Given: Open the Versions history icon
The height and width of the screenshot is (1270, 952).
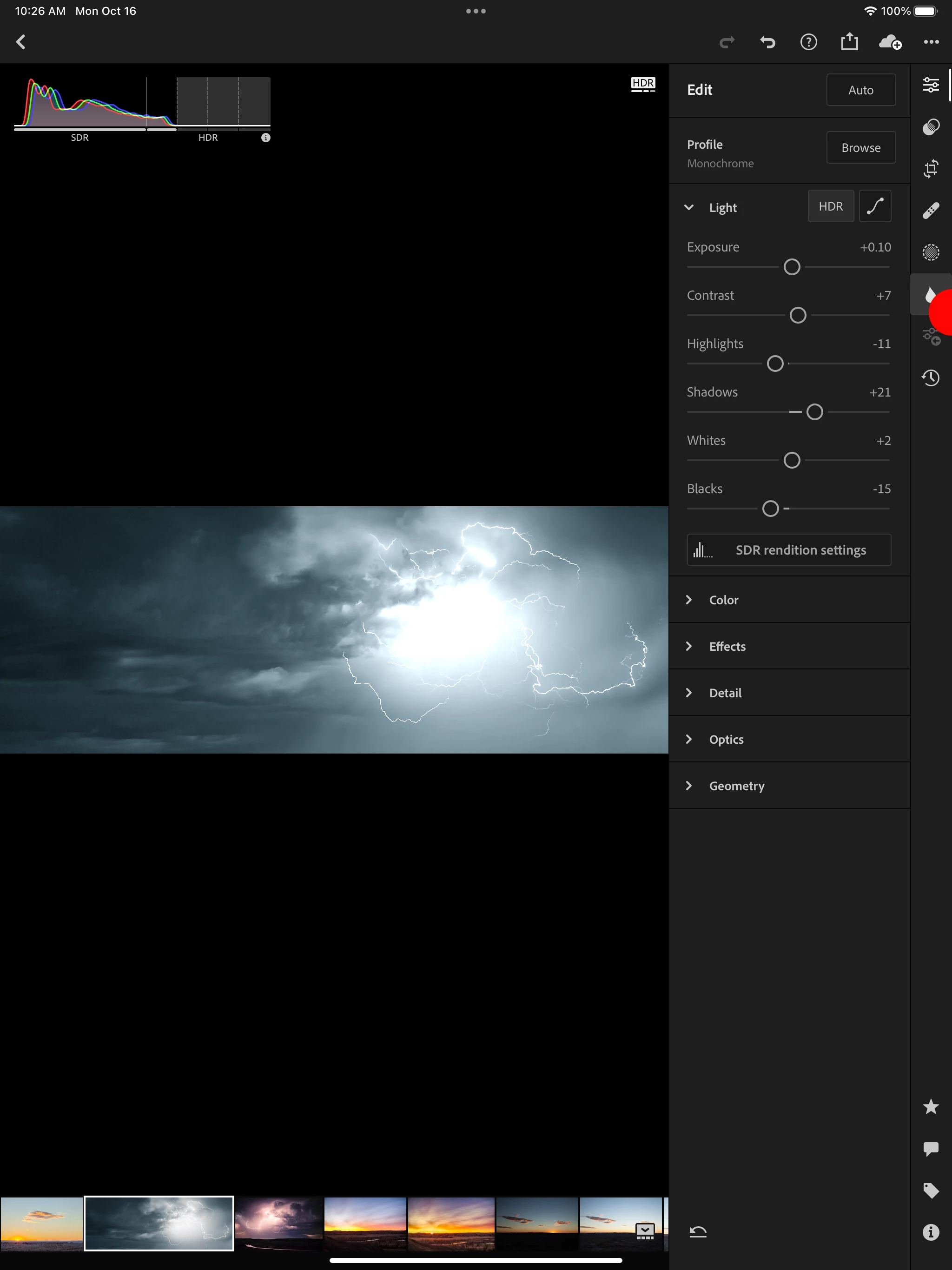Looking at the screenshot, I should tap(931, 378).
